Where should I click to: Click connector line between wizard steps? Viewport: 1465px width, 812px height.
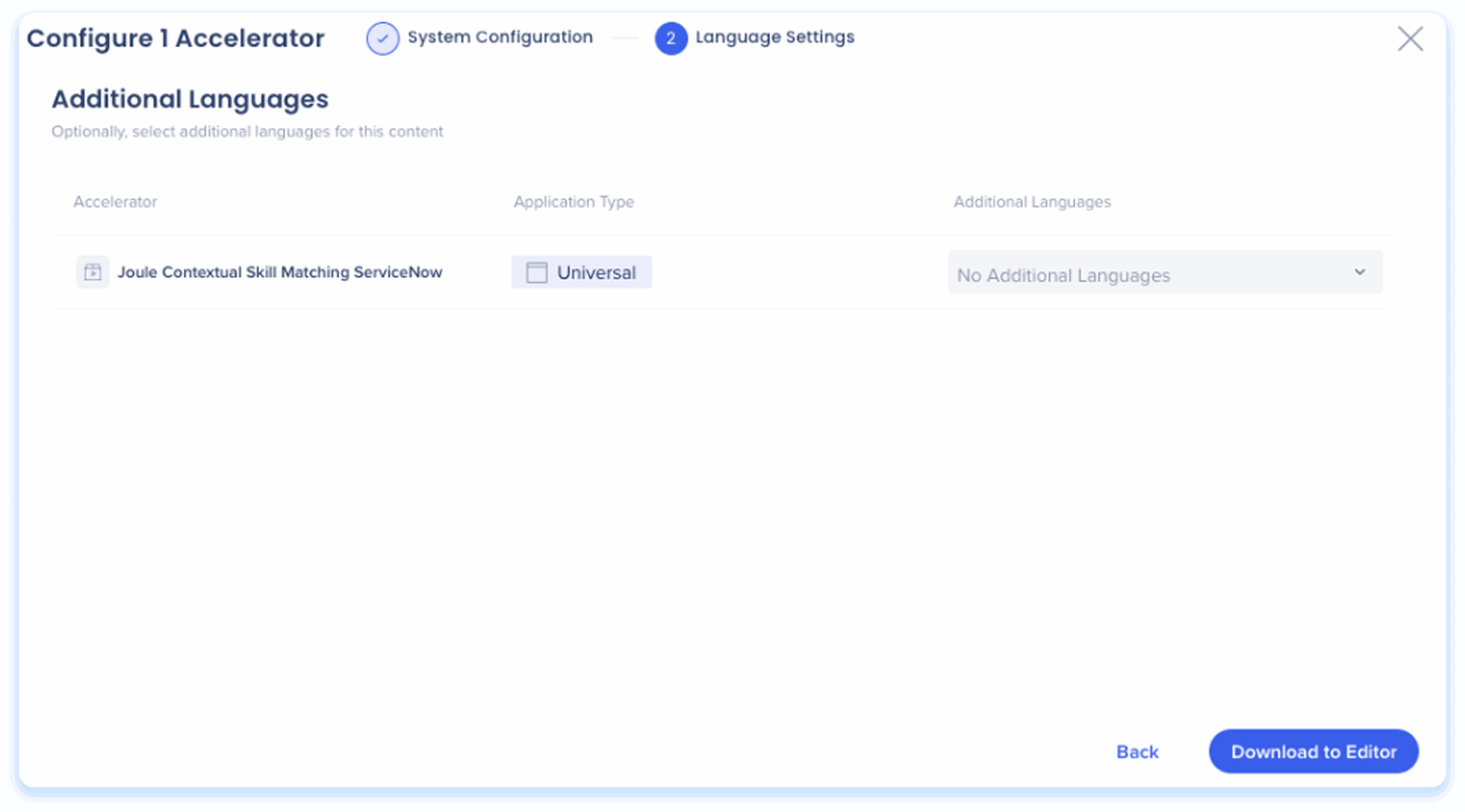pos(624,38)
